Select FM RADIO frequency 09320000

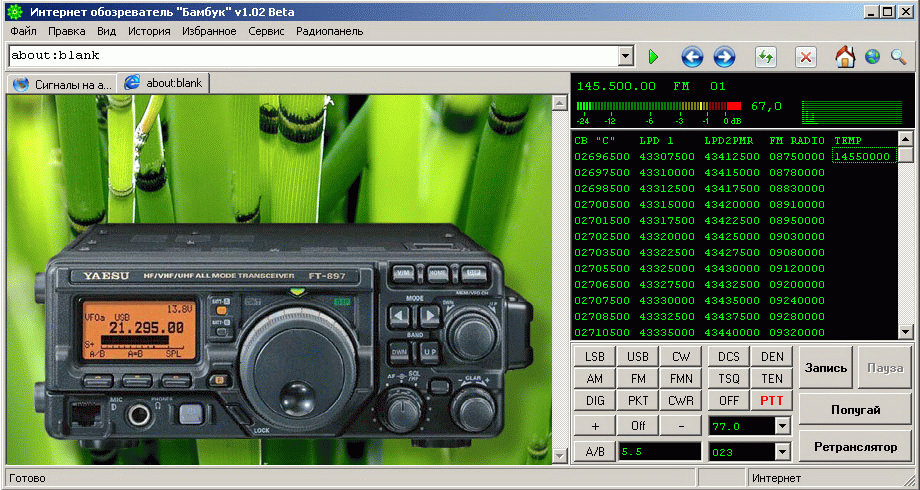[797, 333]
